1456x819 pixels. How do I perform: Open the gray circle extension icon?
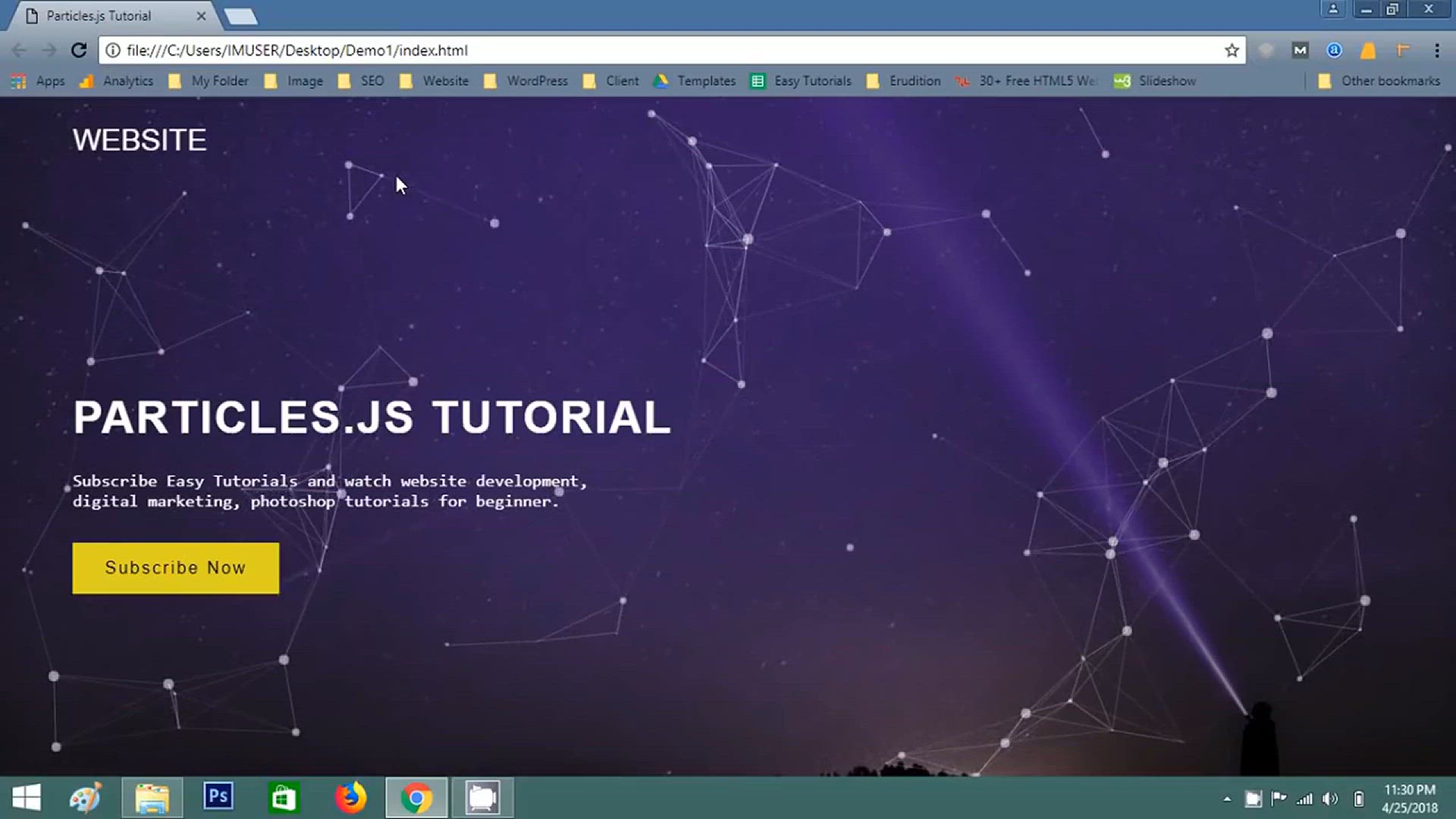click(x=1266, y=50)
